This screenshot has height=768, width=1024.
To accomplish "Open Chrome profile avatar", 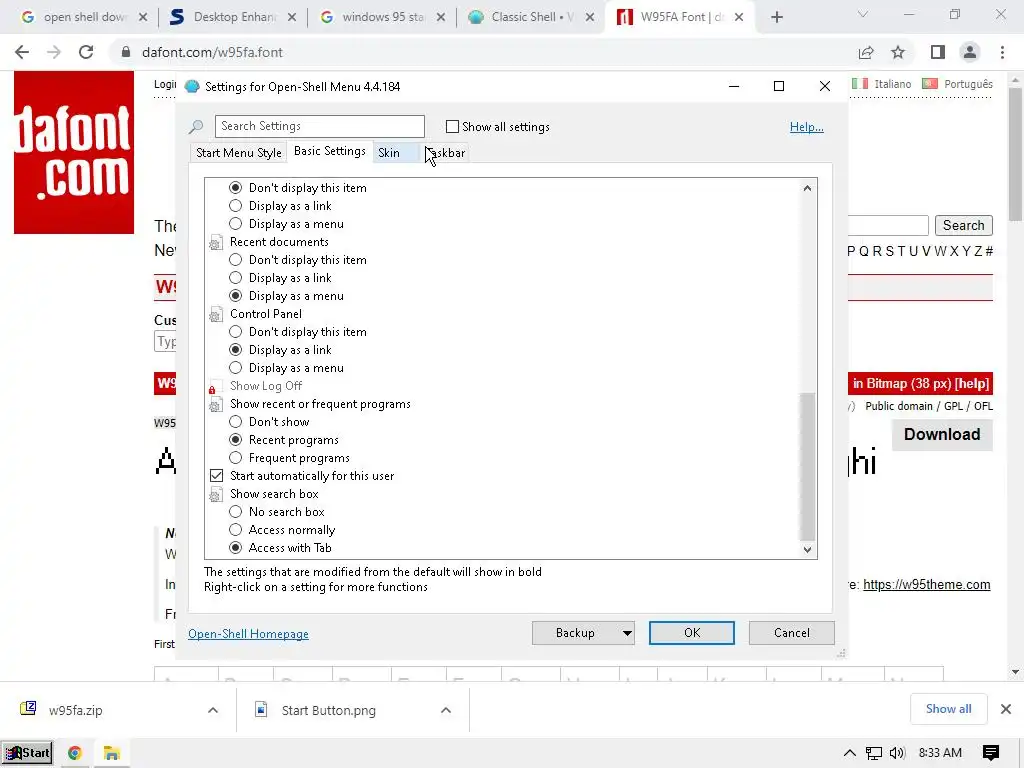I will pos(970,52).
